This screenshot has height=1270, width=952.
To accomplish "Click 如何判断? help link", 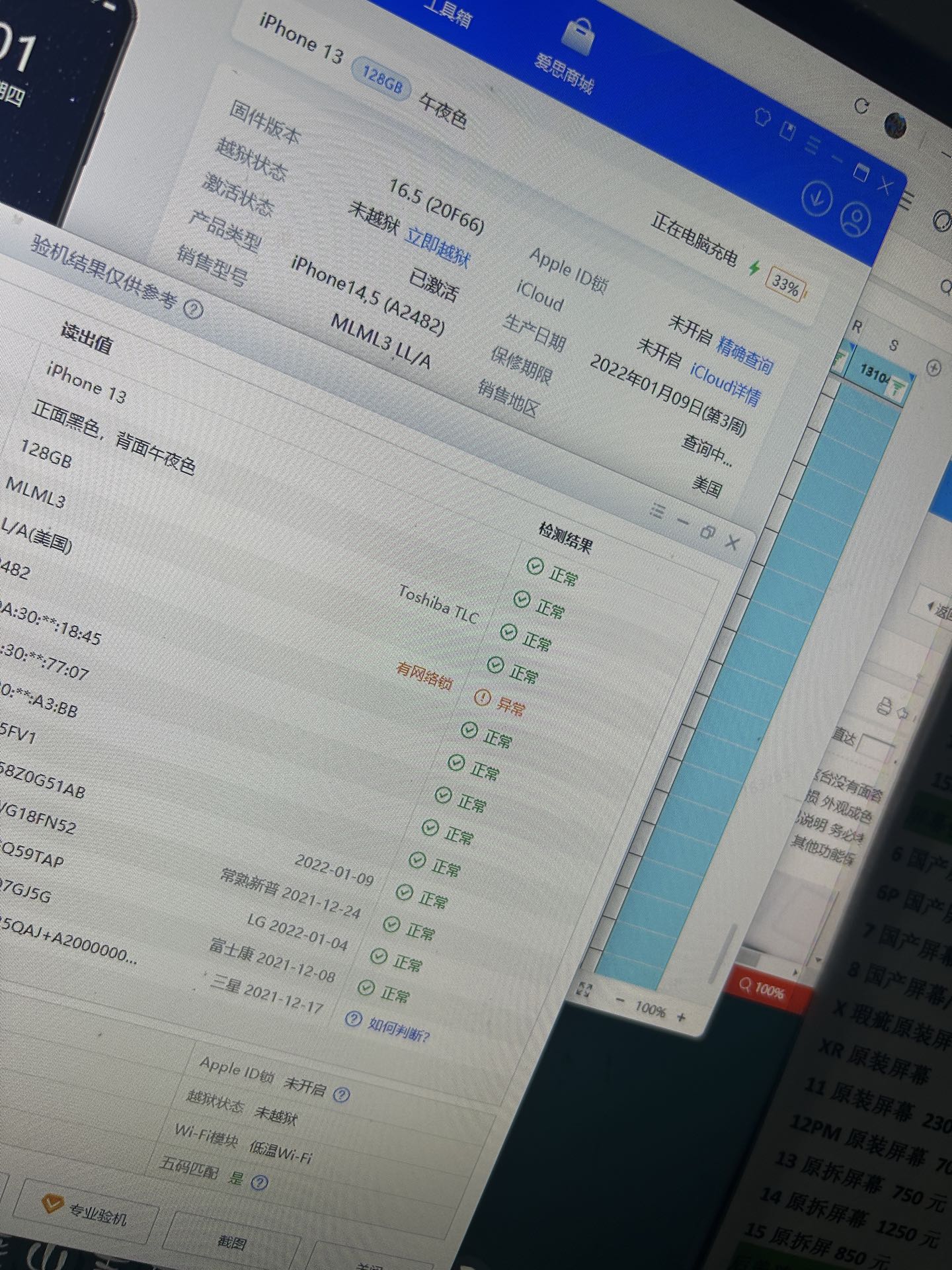I will coord(399,1030).
